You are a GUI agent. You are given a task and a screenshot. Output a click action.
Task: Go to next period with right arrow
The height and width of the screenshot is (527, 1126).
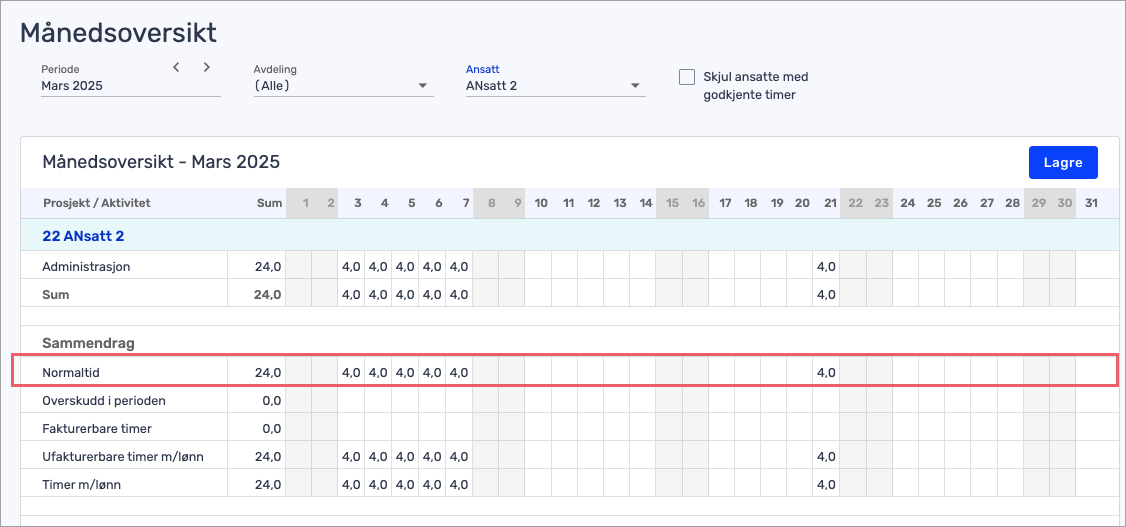[x=207, y=67]
